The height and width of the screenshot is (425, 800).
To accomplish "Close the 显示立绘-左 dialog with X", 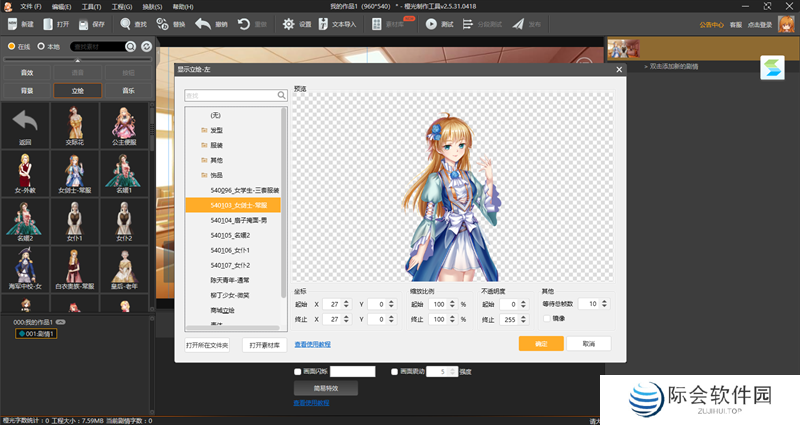I will coord(619,69).
